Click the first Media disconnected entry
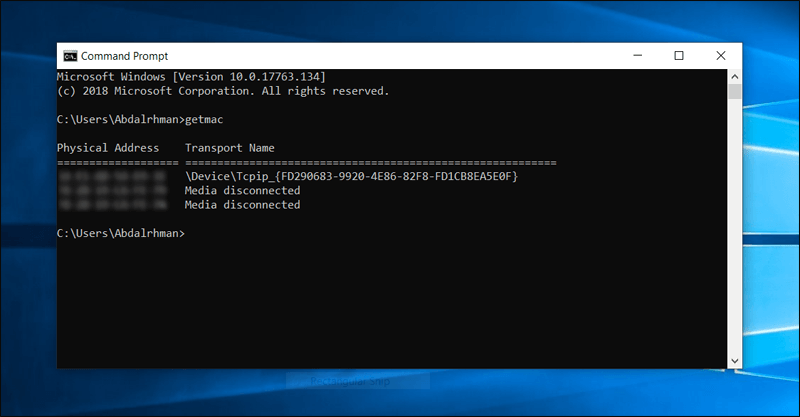 (242, 191)
